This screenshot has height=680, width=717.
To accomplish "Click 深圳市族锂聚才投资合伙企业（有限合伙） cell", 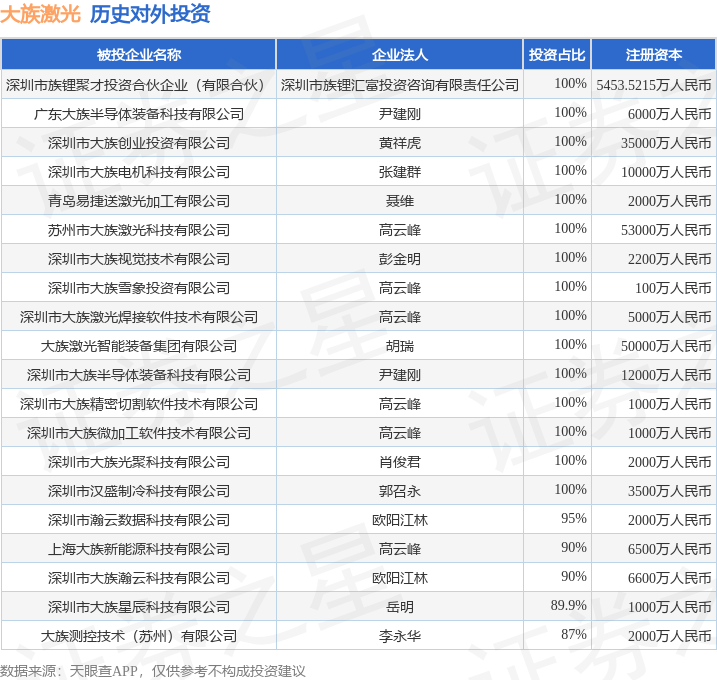I will pos(139,85).
